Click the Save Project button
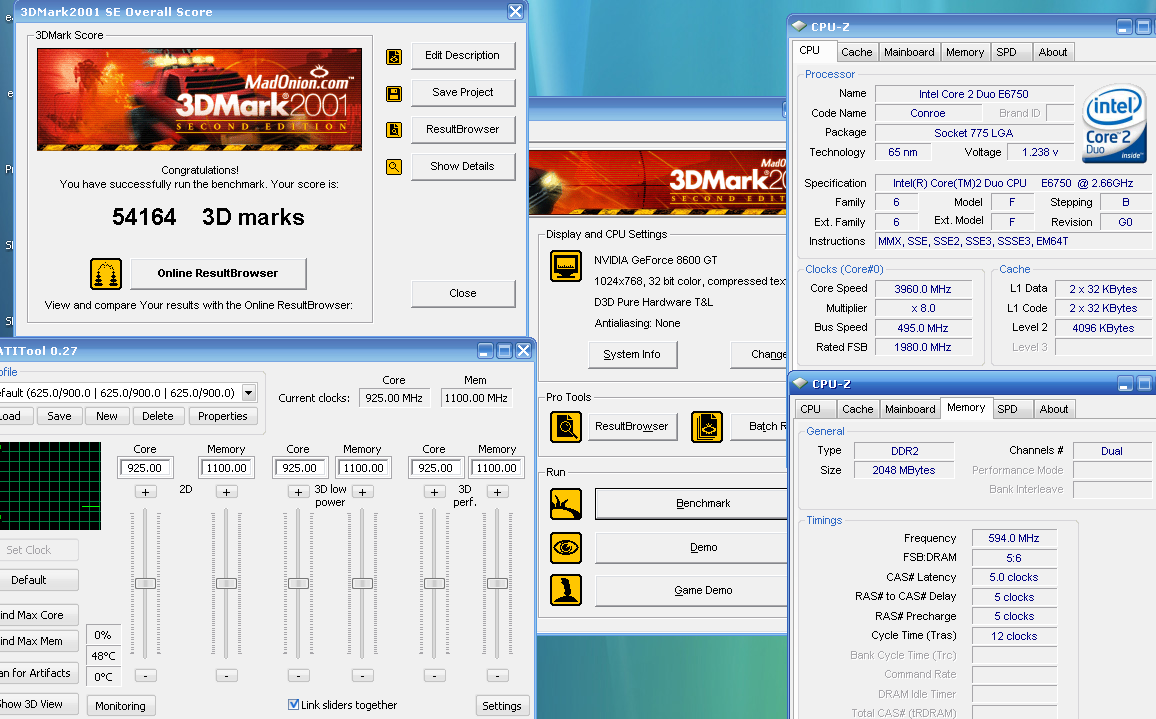Screen dimensions: 1156x719 (x=462, y=92)
